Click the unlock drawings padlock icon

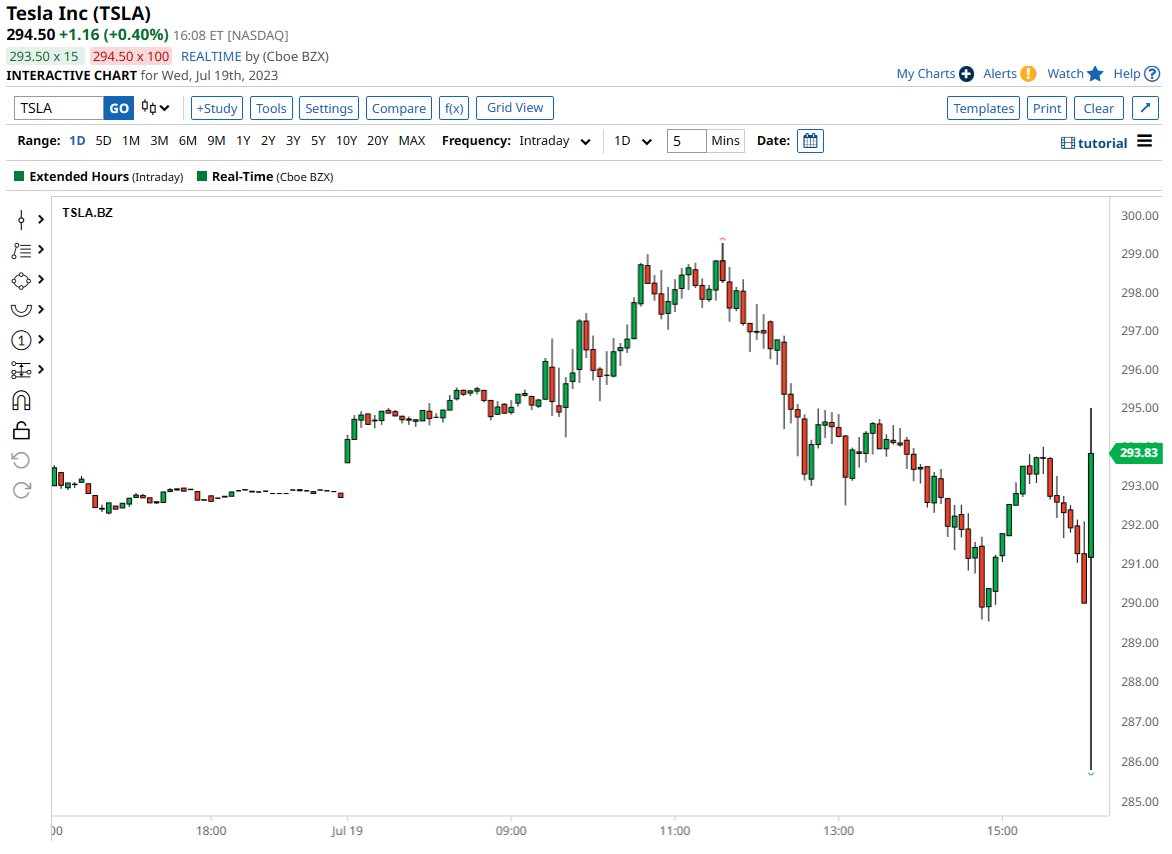[21, 430]
